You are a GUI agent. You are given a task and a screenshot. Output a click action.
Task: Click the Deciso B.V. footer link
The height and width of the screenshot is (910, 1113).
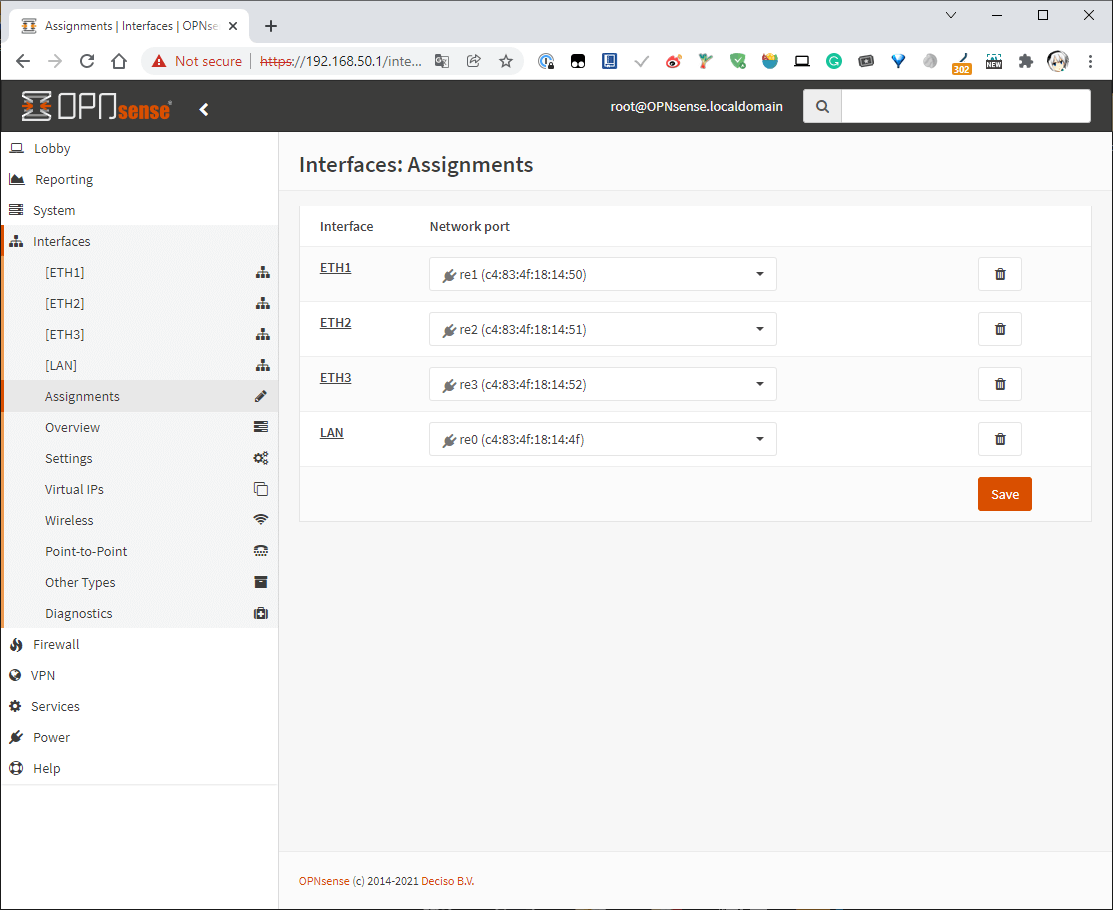[x=447, y=881]
